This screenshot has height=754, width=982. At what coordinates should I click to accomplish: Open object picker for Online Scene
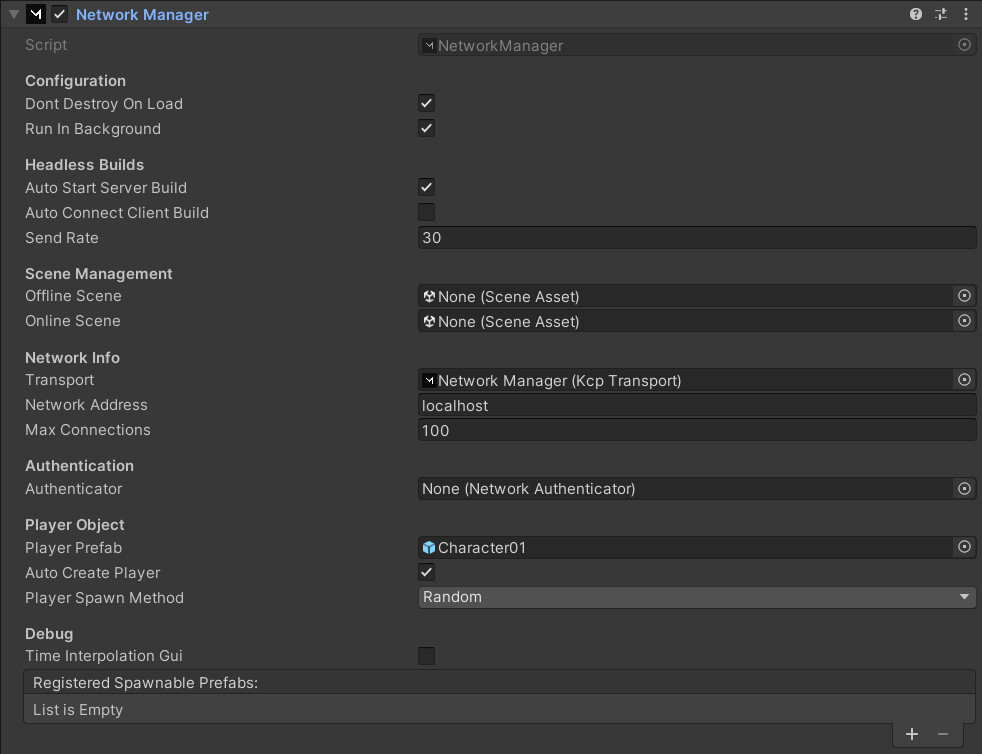964,321
